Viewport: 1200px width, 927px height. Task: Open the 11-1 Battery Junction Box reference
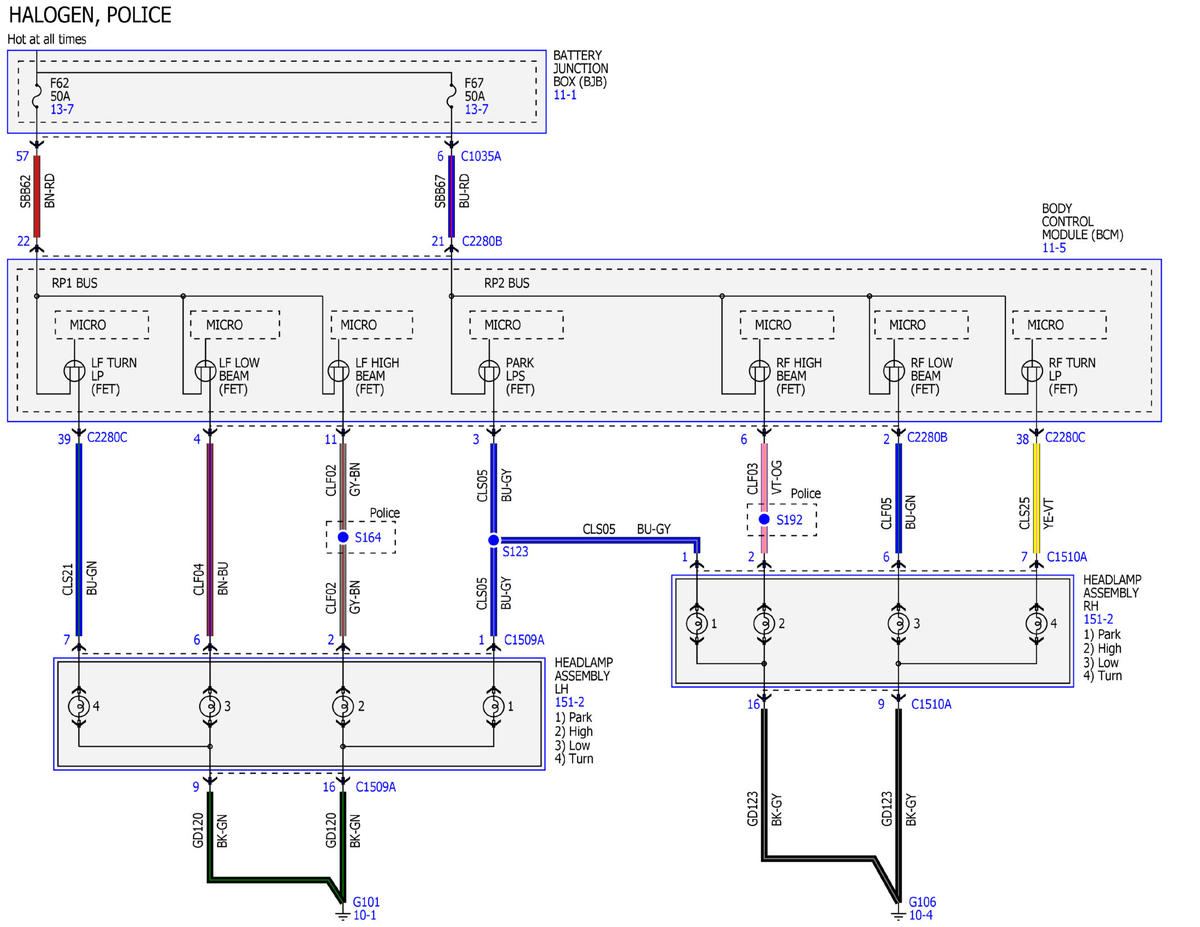(564, 95)
